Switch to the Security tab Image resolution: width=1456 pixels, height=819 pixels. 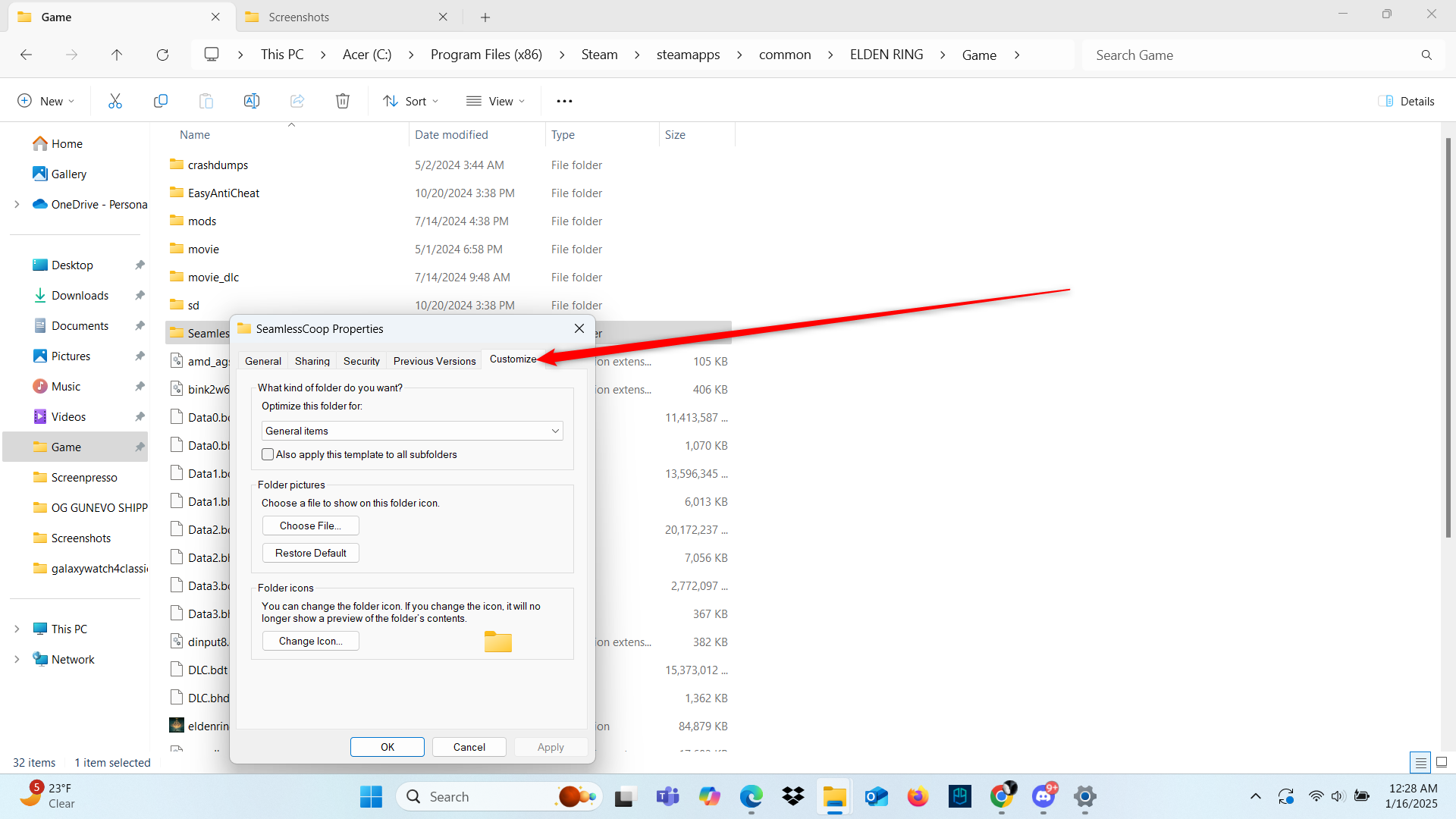tap(362, 361)
